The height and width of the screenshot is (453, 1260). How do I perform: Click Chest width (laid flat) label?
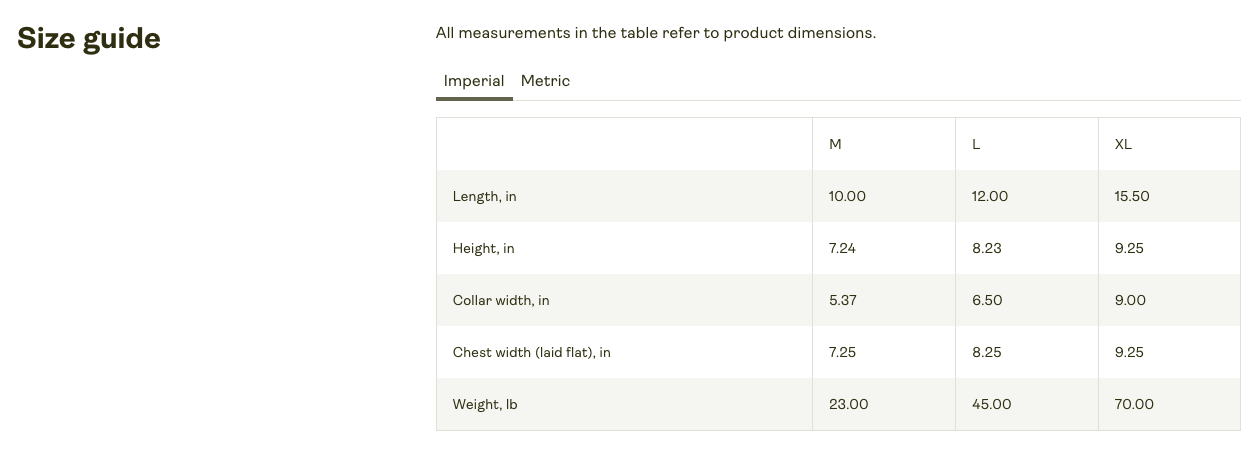(531, 352)
